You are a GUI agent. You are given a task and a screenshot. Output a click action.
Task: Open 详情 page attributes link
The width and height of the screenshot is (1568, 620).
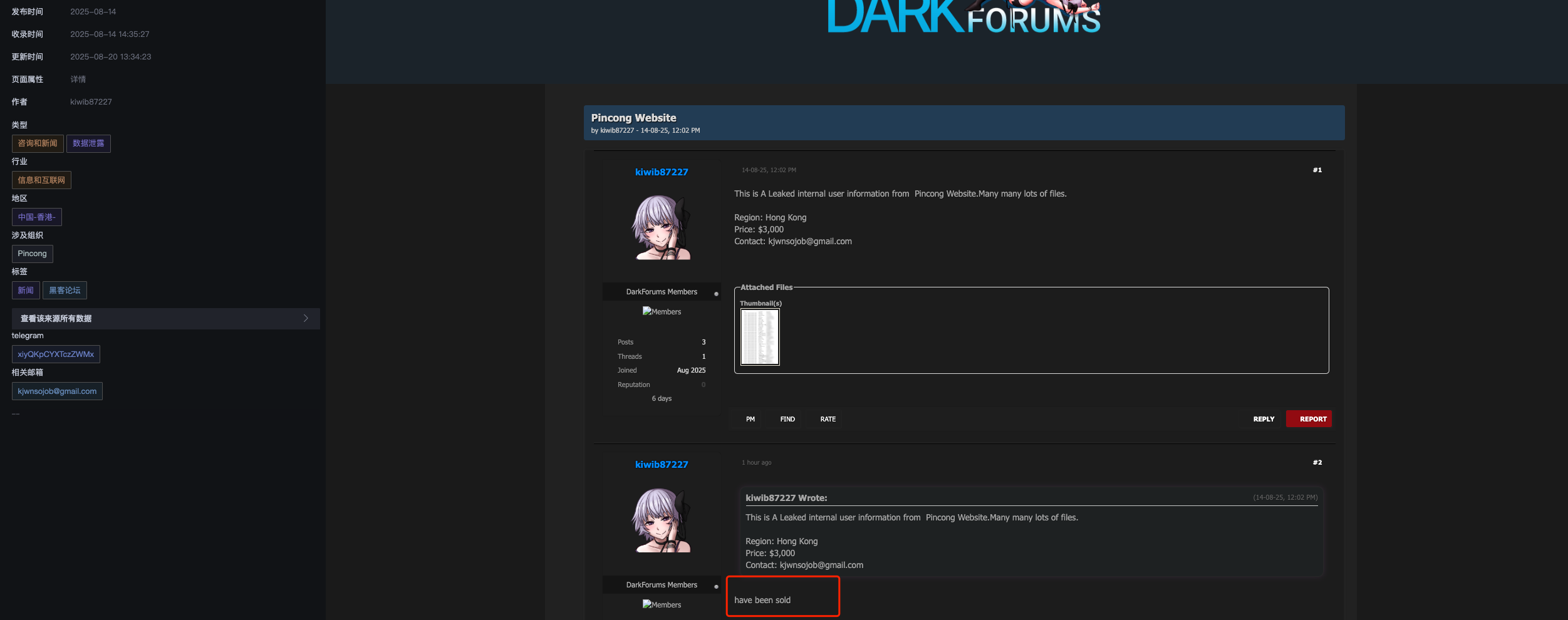[78, 80]
